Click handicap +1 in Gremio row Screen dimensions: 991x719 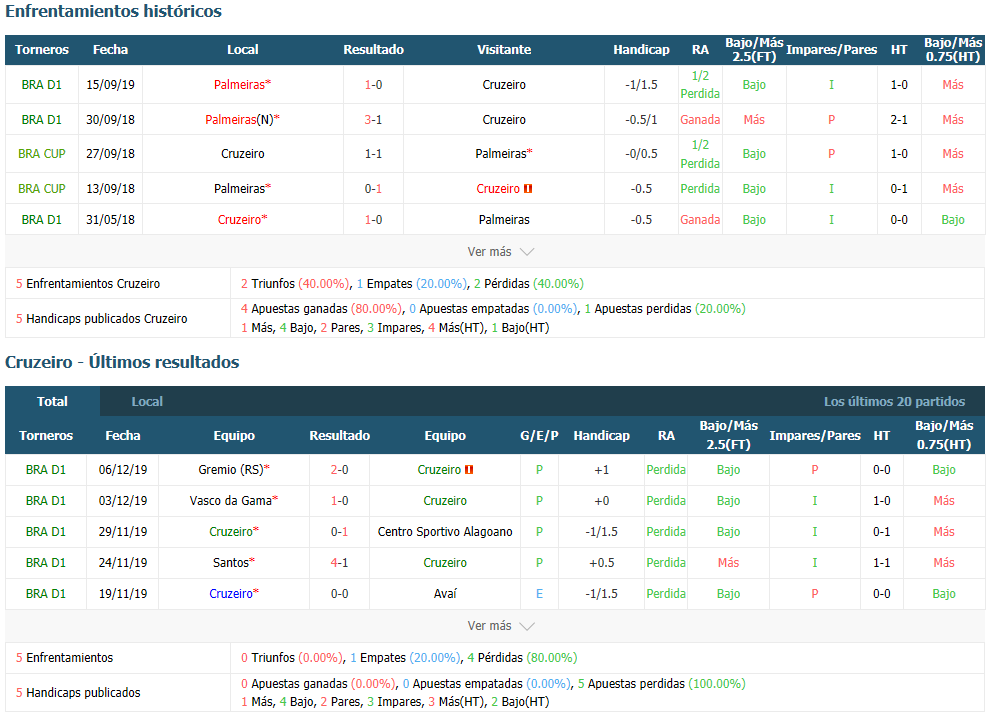click(x=602, y=469)
